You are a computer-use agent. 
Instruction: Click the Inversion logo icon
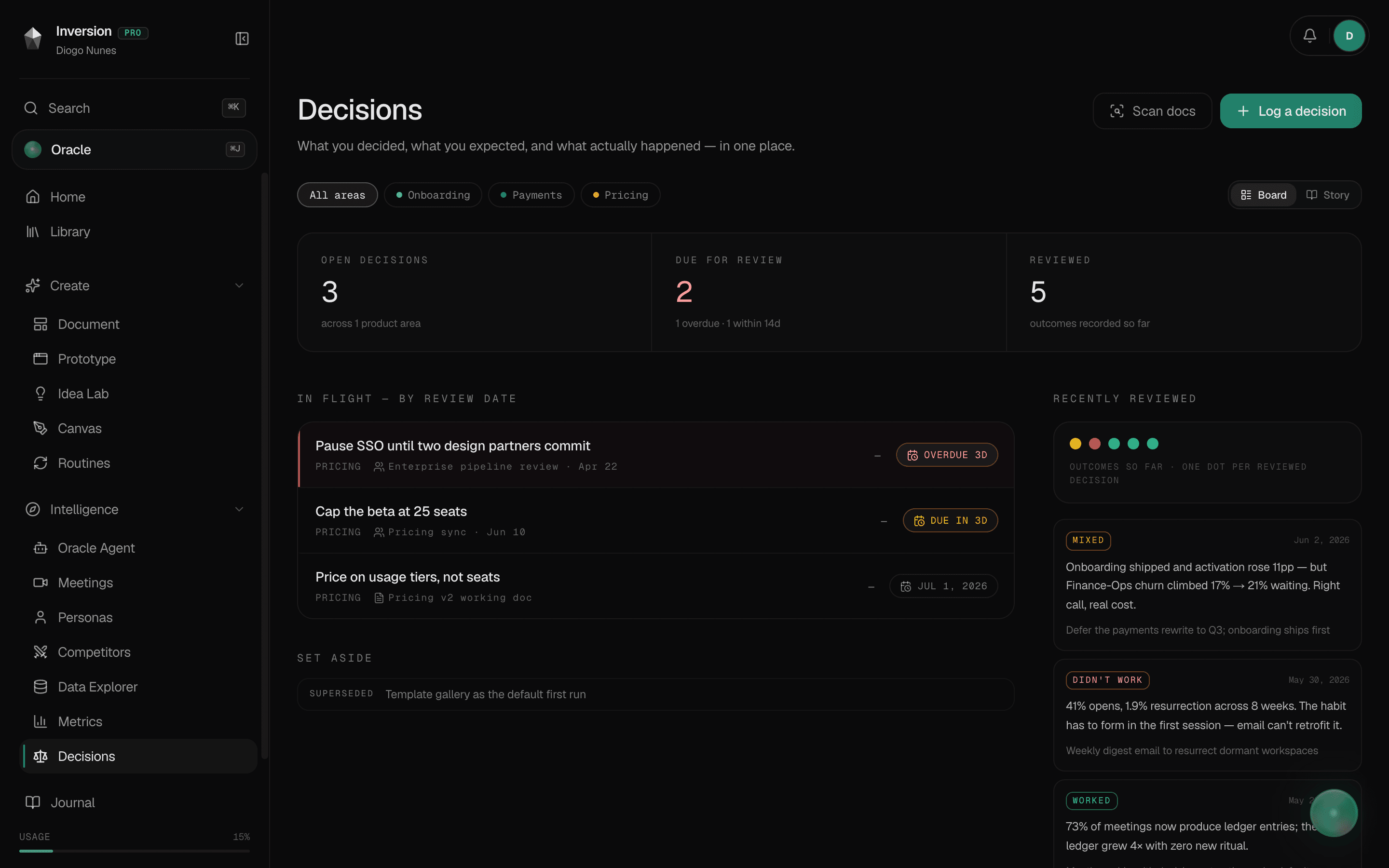coord(33,39)
